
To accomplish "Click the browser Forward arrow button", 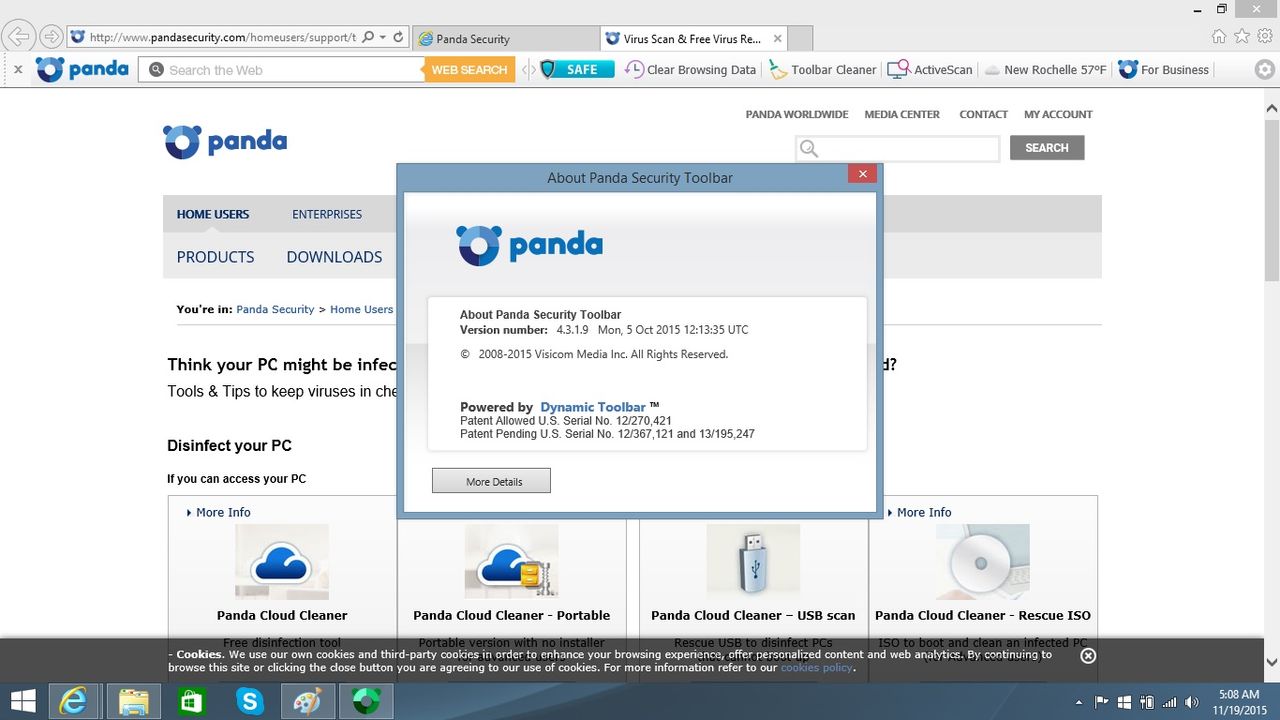I will tap(50, 37).
